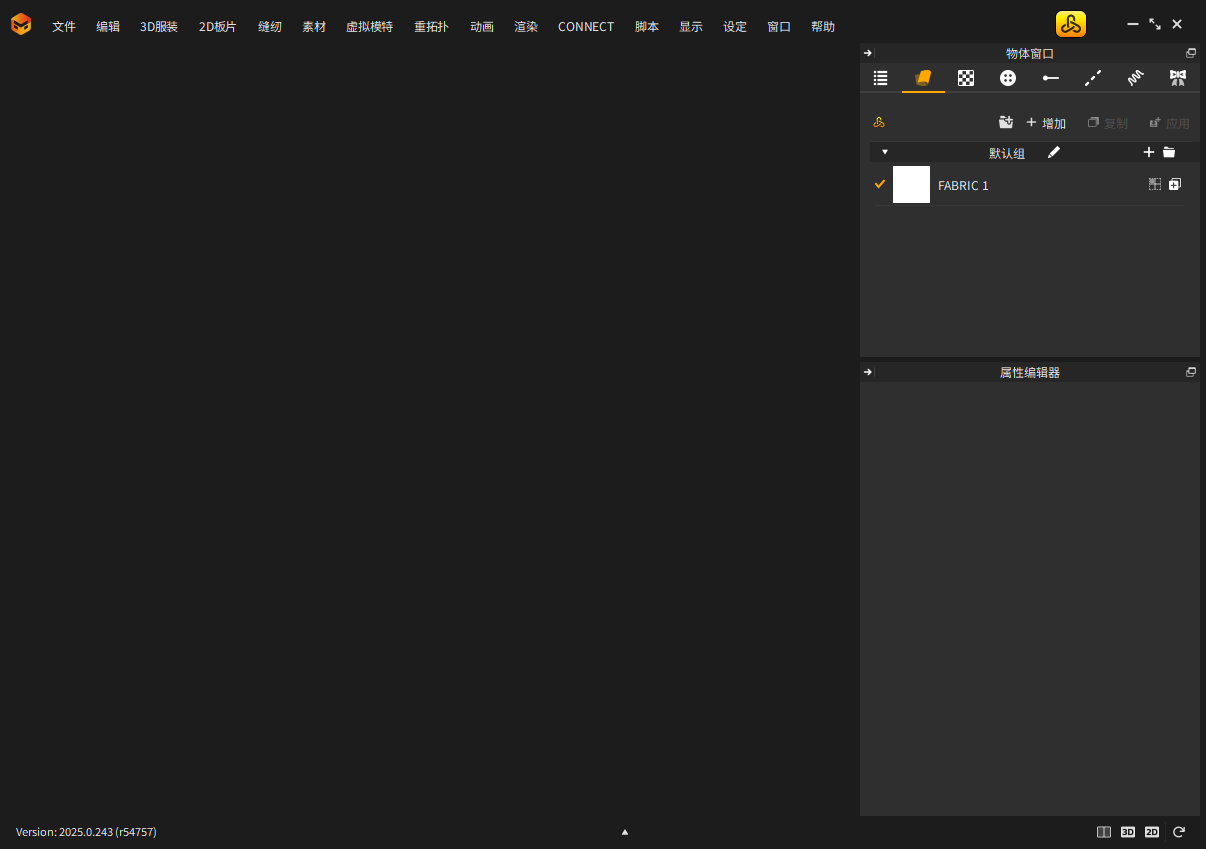Click the 增加 add fabric button
The height and width of the screenshot is (849, 1206).
(x=1046, y=123)
